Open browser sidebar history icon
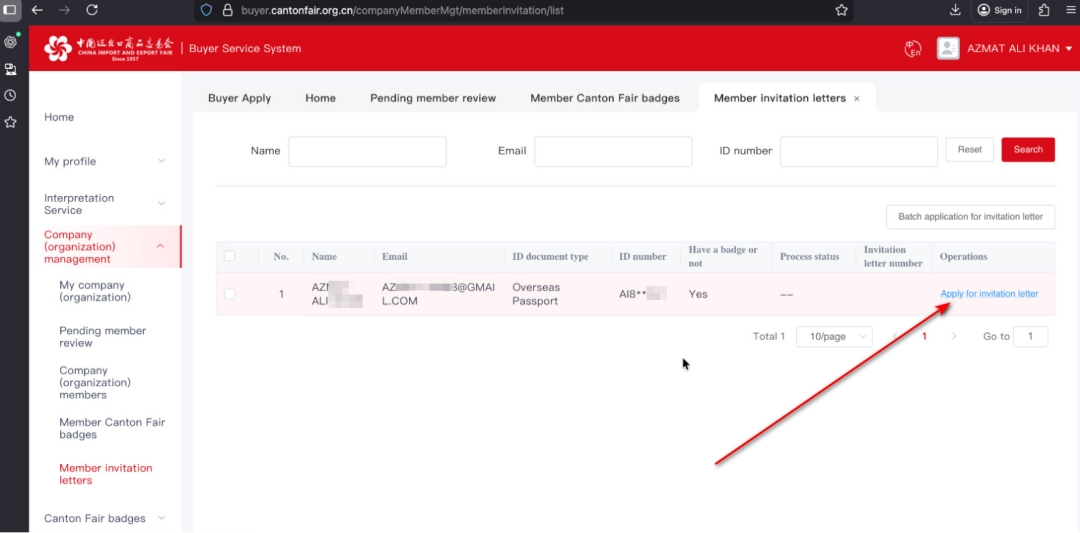Image resolution: width=1080 pixels, height=533 pixels. click(x=11, y=95)
